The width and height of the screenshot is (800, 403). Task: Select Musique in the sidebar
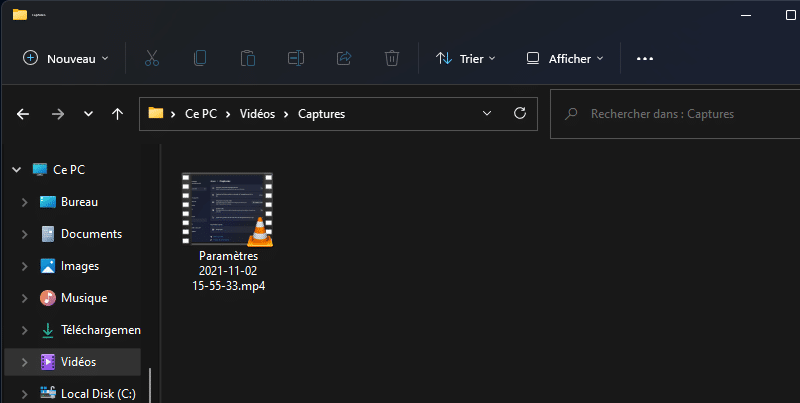[83, 298]
